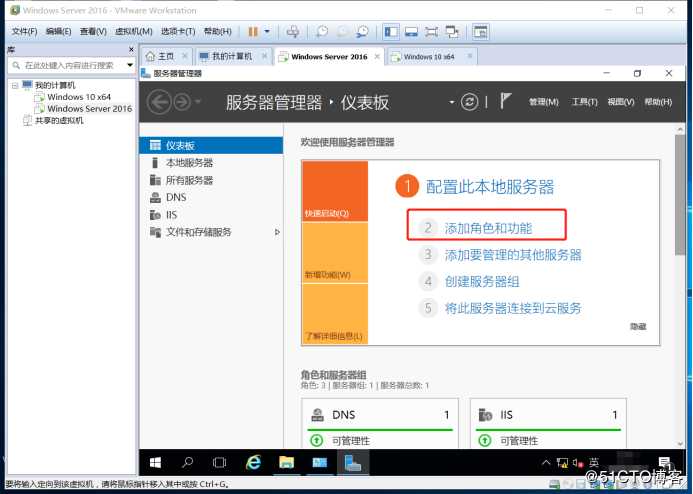The height and width of the screenshot is (494, 693).
Task: Open Internet Explorer from guest taskbar
Action: point(253,463)
